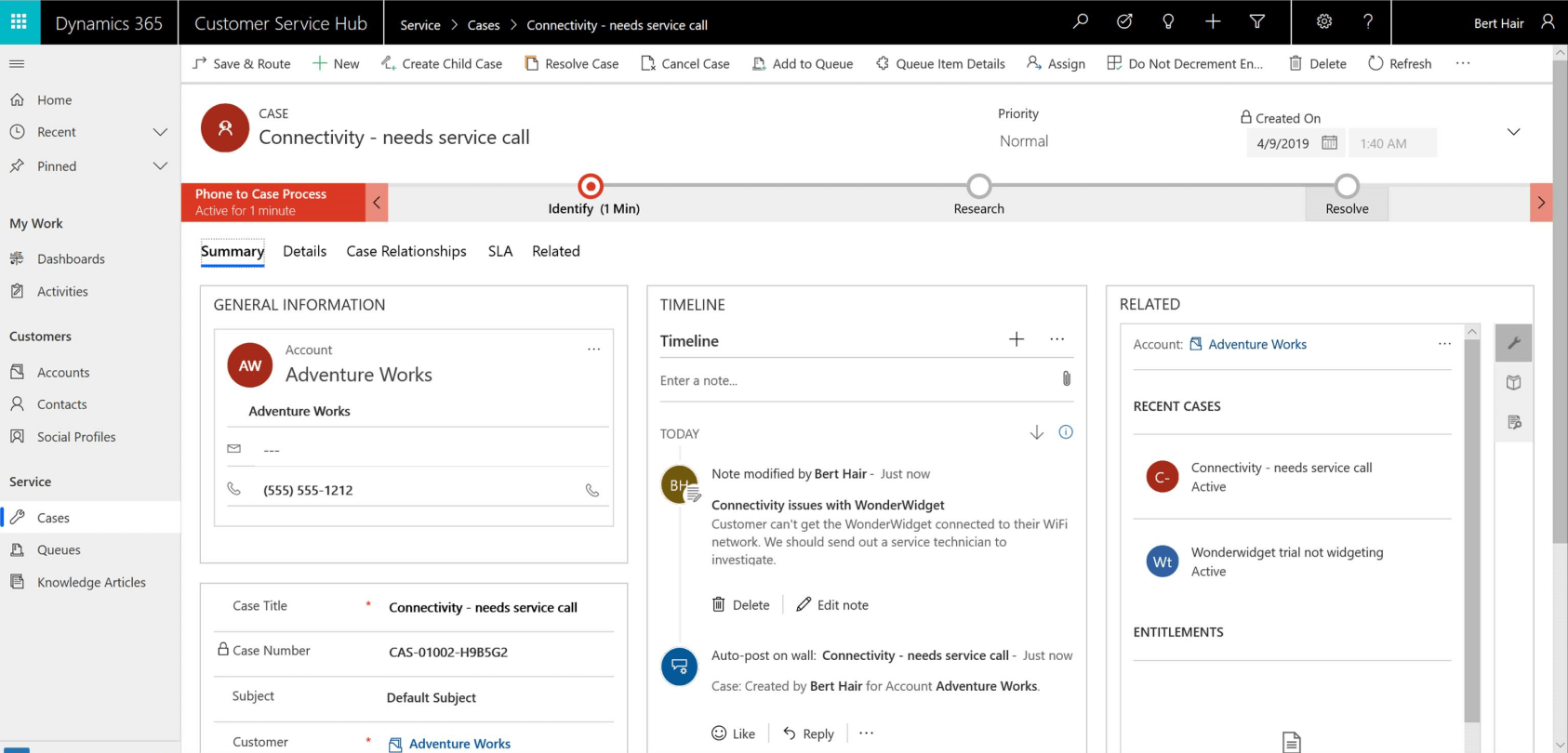Screen dimensions: 1568x753
Task: Click Resolve Case in command bar
Action: tap(572, 63)
